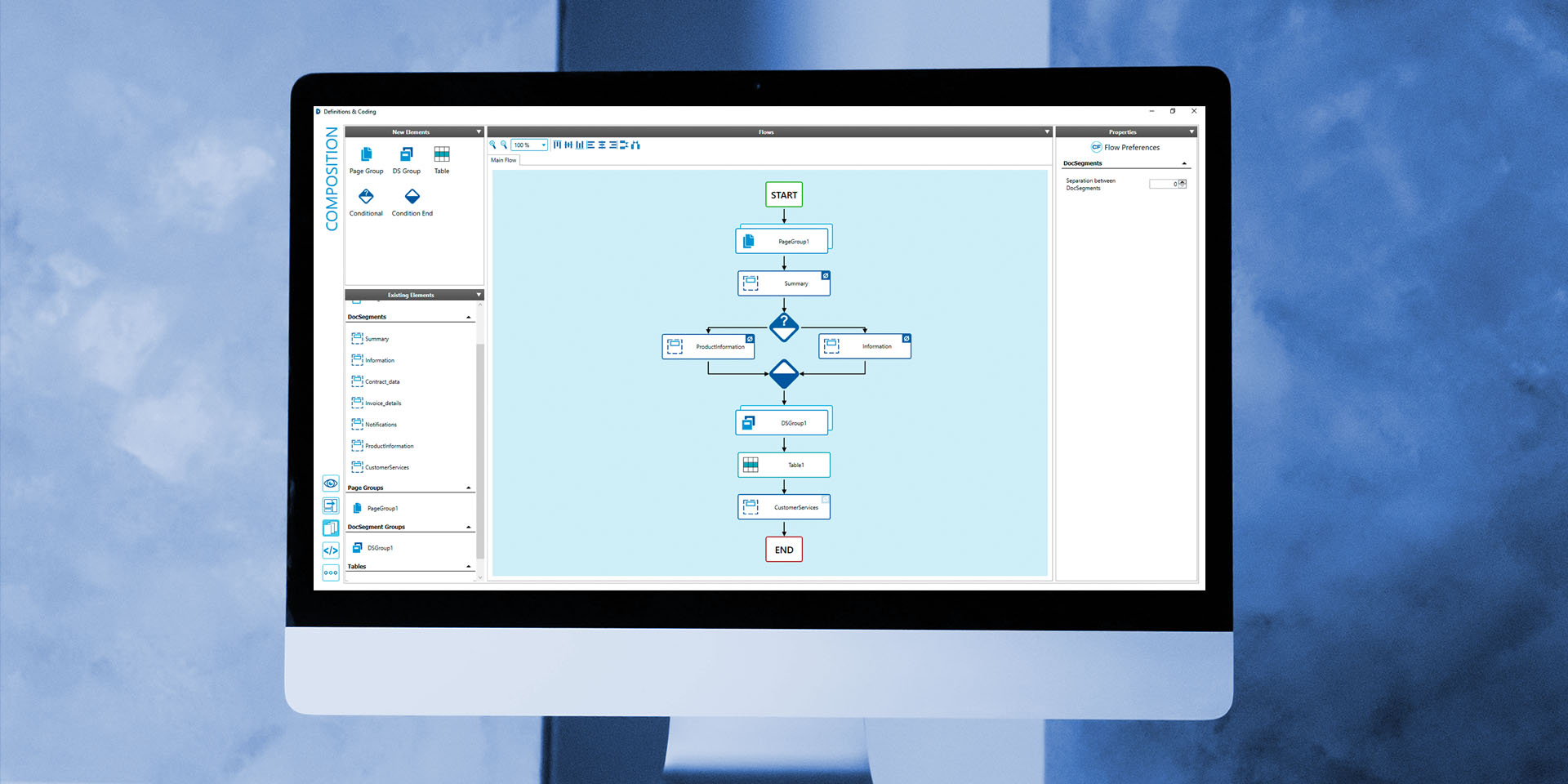Select the Summary node in the flow
Screen dimensions: 1568x784
pyautogui.click(x=784, y=283)
